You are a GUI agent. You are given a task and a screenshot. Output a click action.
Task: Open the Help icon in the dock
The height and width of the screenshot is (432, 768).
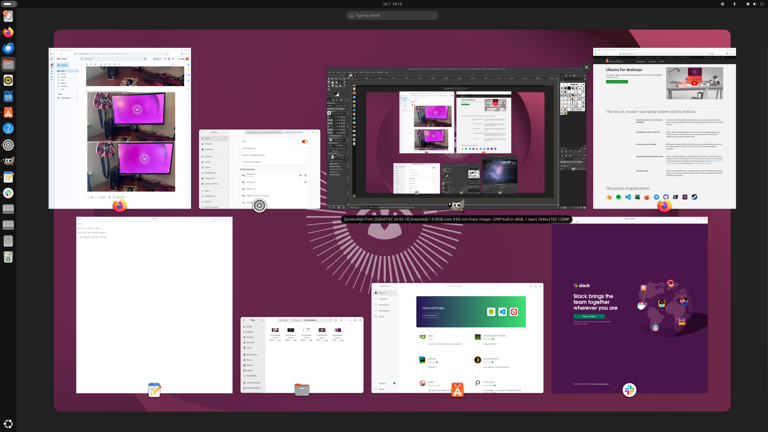[8, 129]
